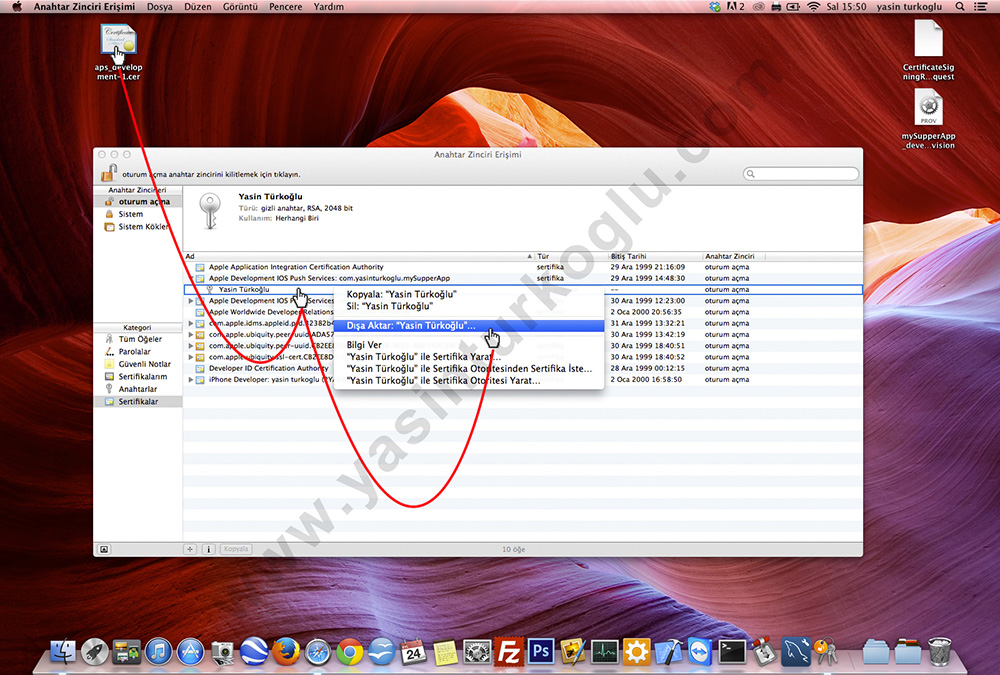Open Launchpad rocket icon in Dock
The height and width of the screenshot is (675, 1000).
95,651
